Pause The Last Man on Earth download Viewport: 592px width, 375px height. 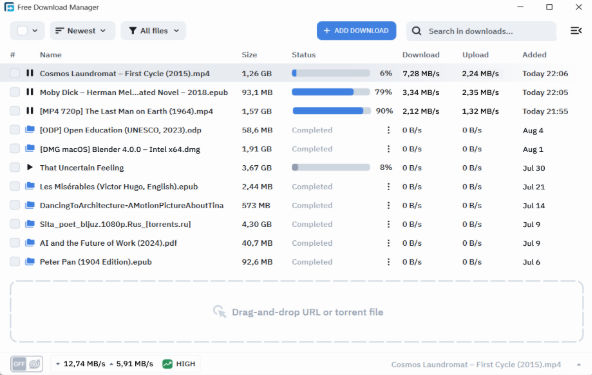pyautogui.click(x=30, y=111)
